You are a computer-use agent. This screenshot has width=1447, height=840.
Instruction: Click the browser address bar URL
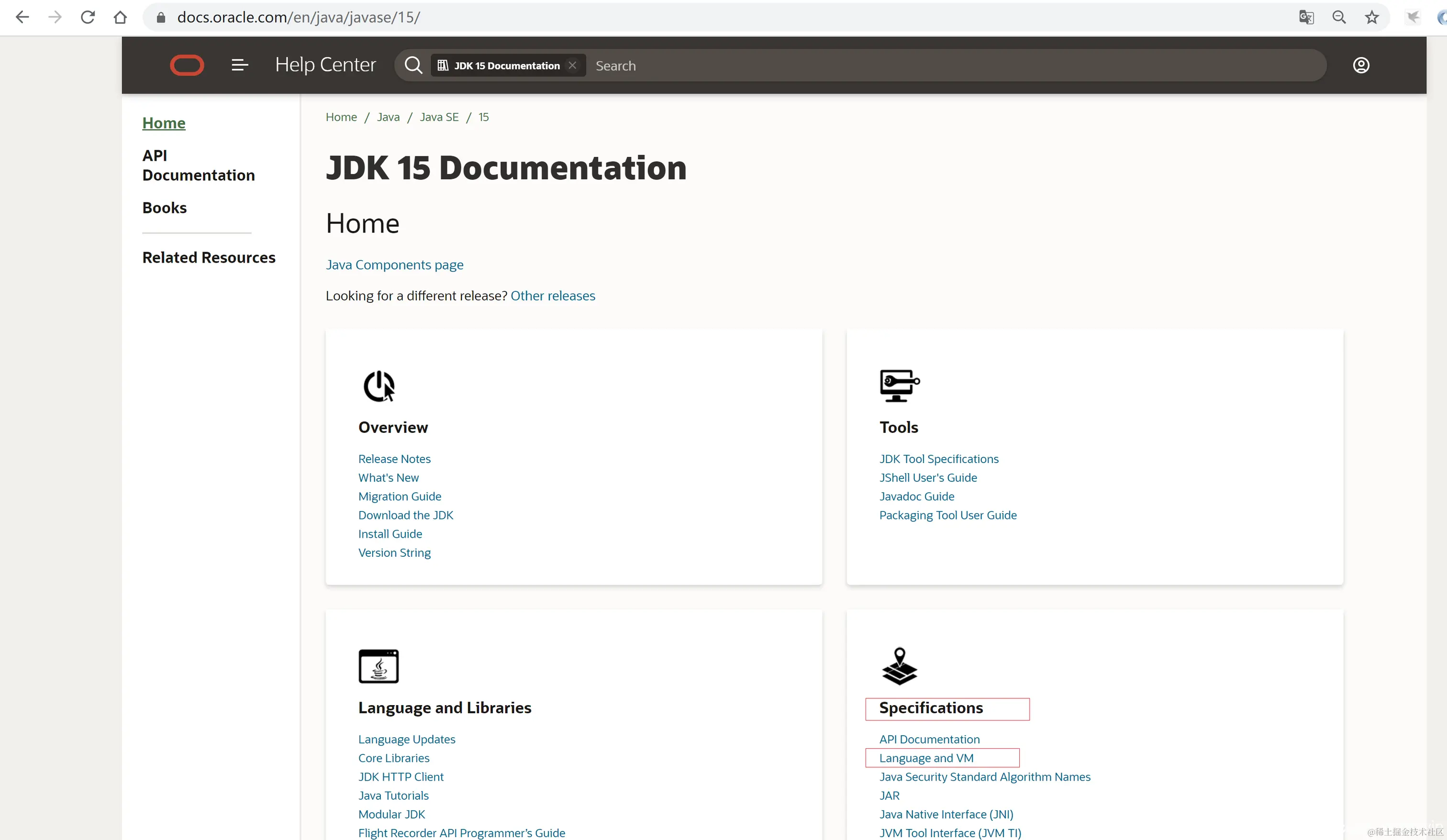point(299,17)
